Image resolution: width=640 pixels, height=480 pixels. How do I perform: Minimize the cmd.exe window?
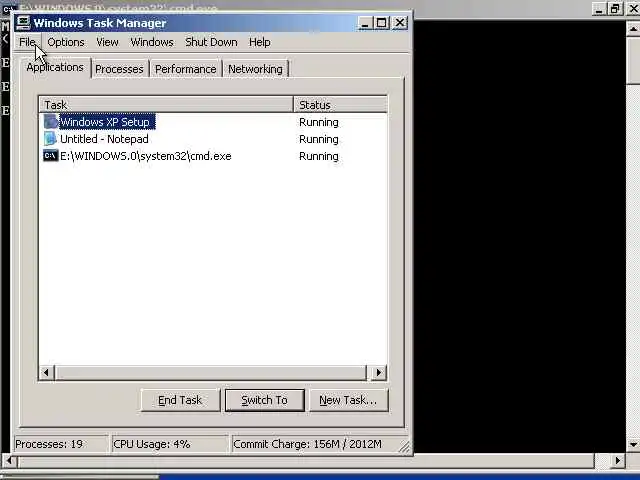point(599,9)
